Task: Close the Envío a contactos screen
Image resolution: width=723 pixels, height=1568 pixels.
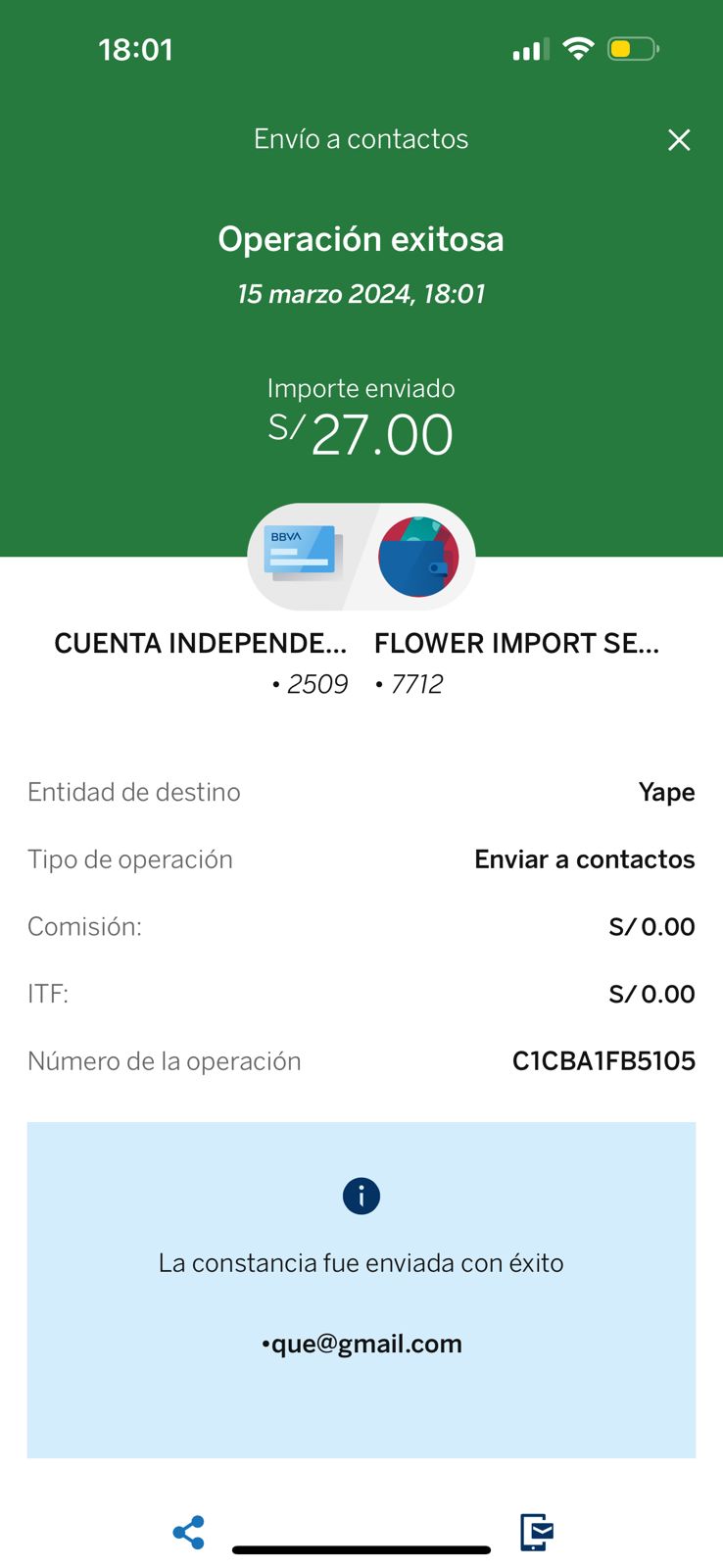Action: [x=679, y=140]
